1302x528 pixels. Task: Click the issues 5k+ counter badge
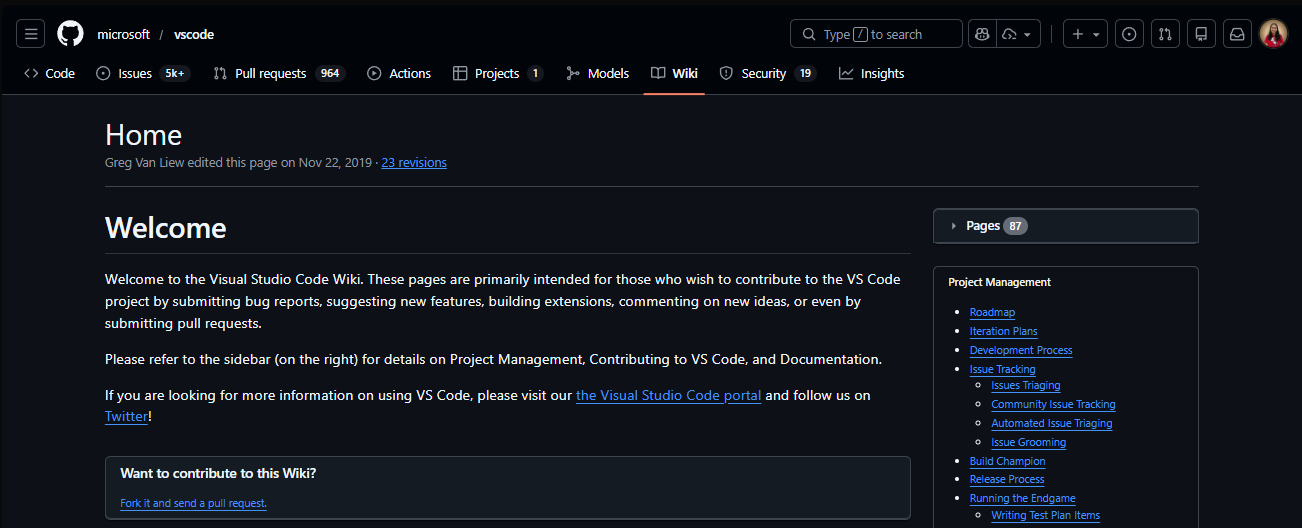coord(175,73)
